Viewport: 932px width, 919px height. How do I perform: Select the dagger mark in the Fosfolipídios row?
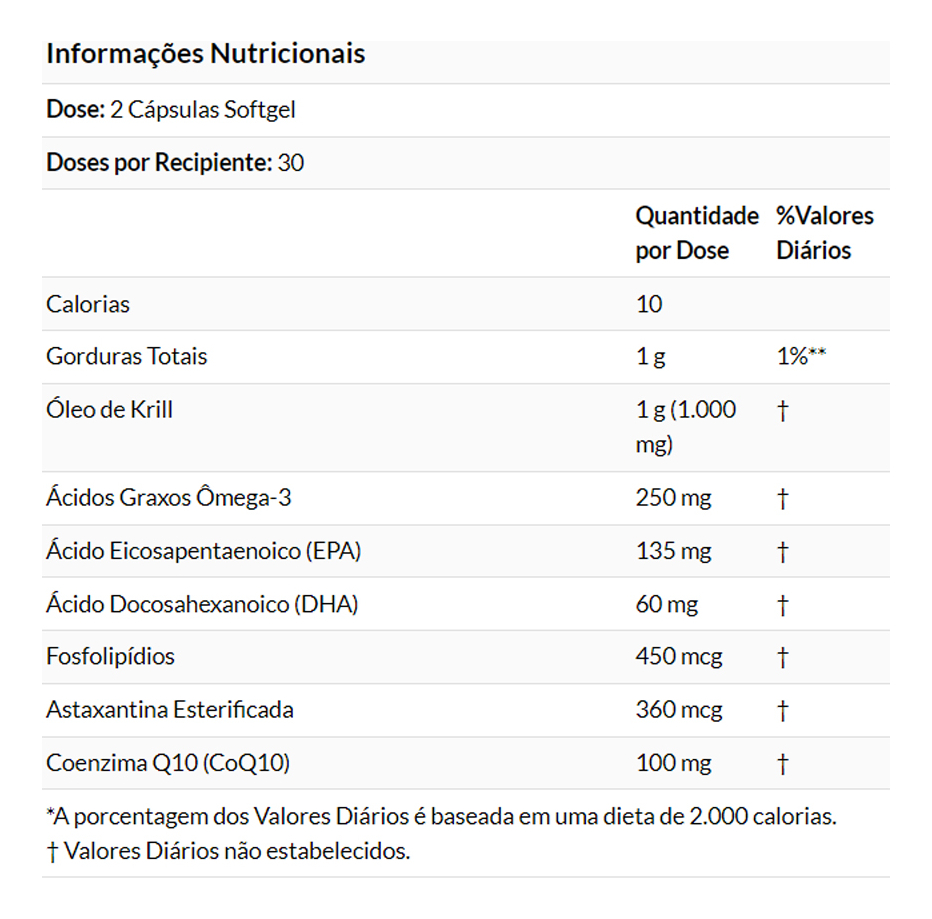click(x=782, y=657)
